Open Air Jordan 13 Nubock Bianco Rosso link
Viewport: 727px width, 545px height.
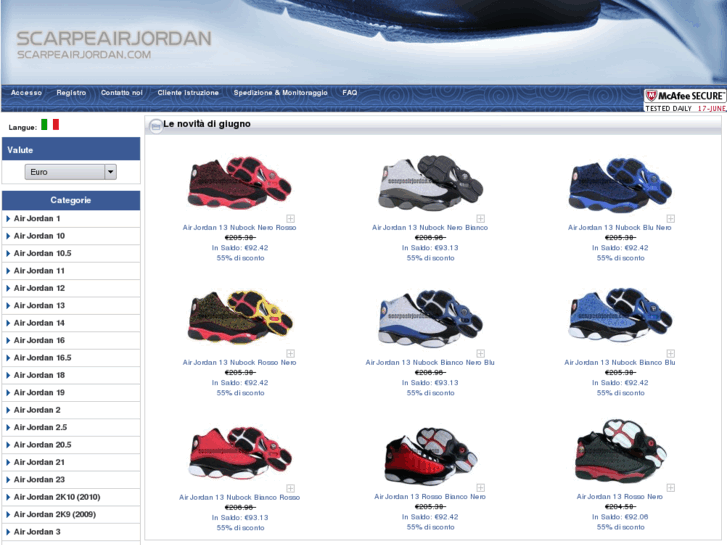coord(239,497)
